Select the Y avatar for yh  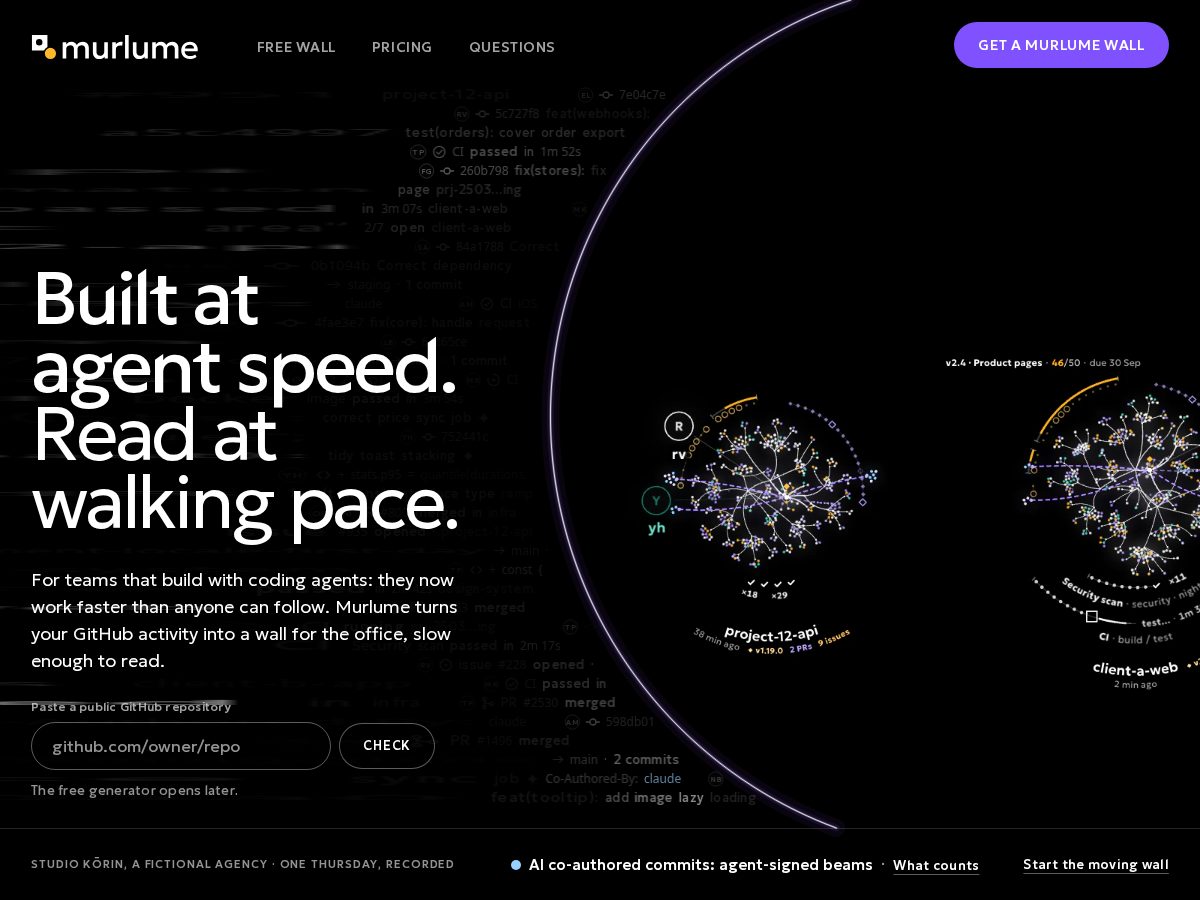pos(656,501)
